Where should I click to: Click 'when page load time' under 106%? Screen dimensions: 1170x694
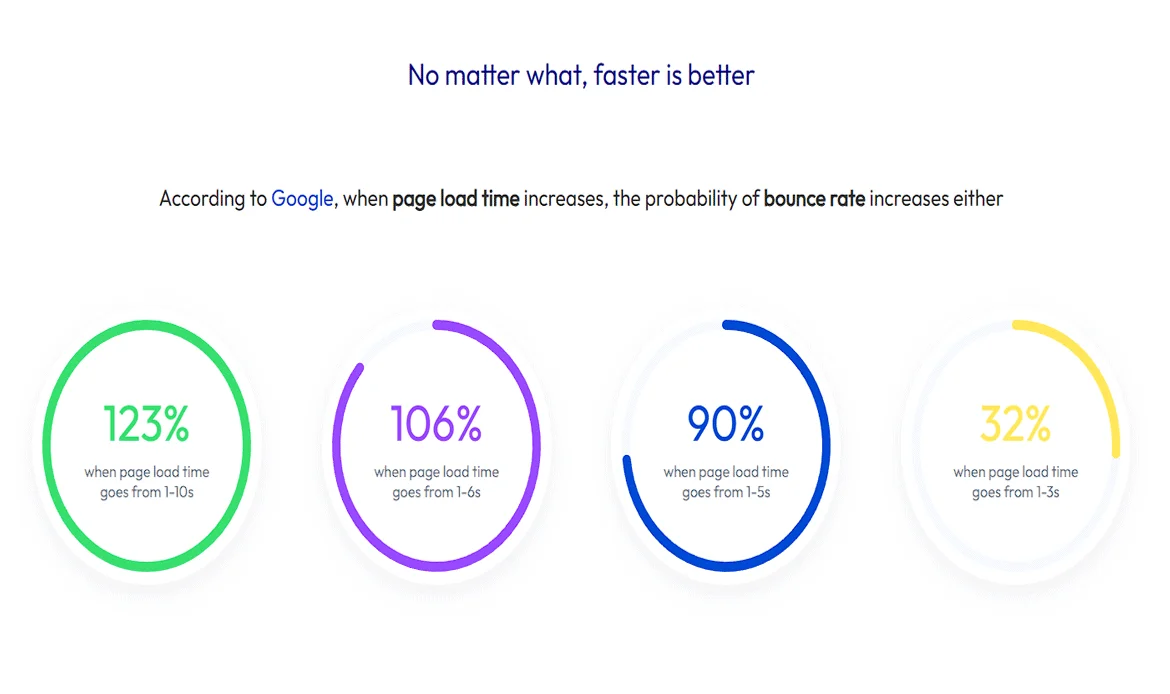click(437, 472)
